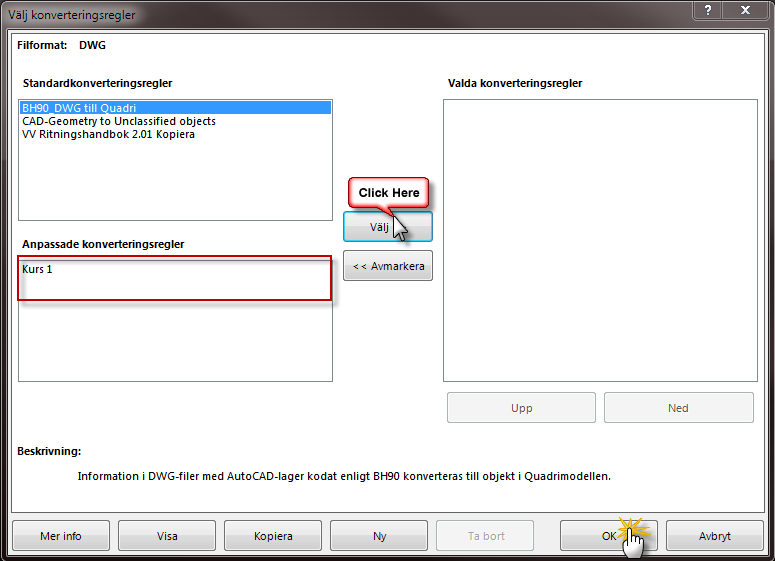The image size is (775, 561).
Task: Select BH90_DWG till Quadri rule
Action: (175, 108)
